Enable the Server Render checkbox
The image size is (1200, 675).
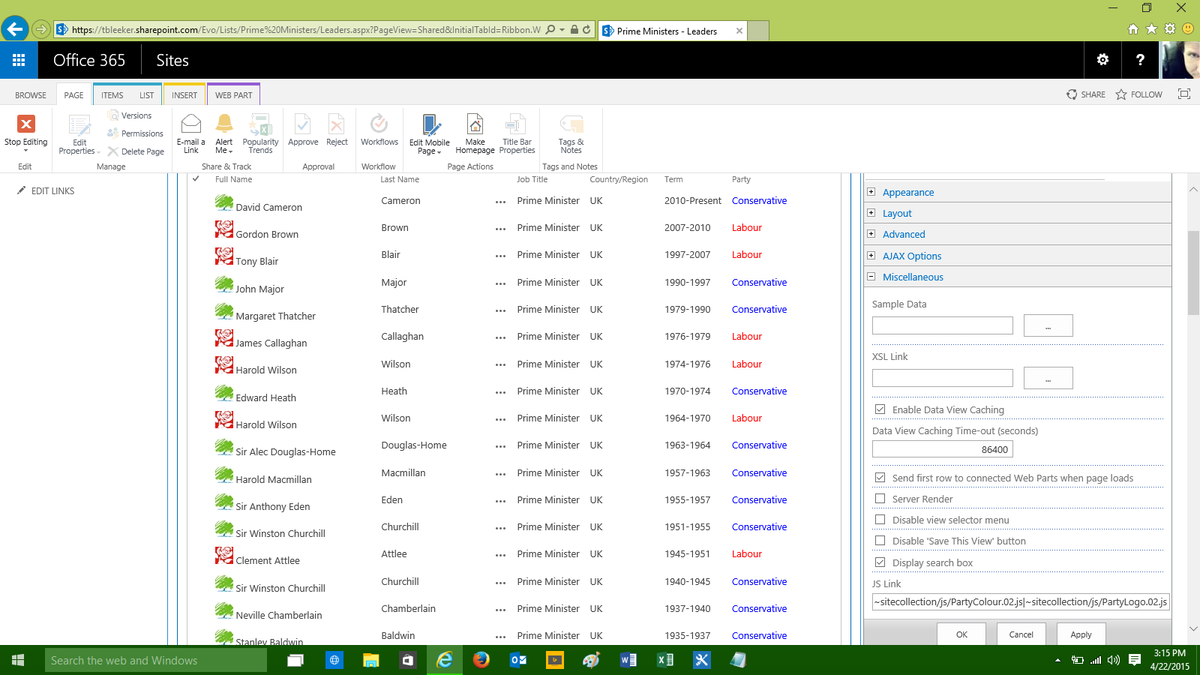tap(880, 499)
